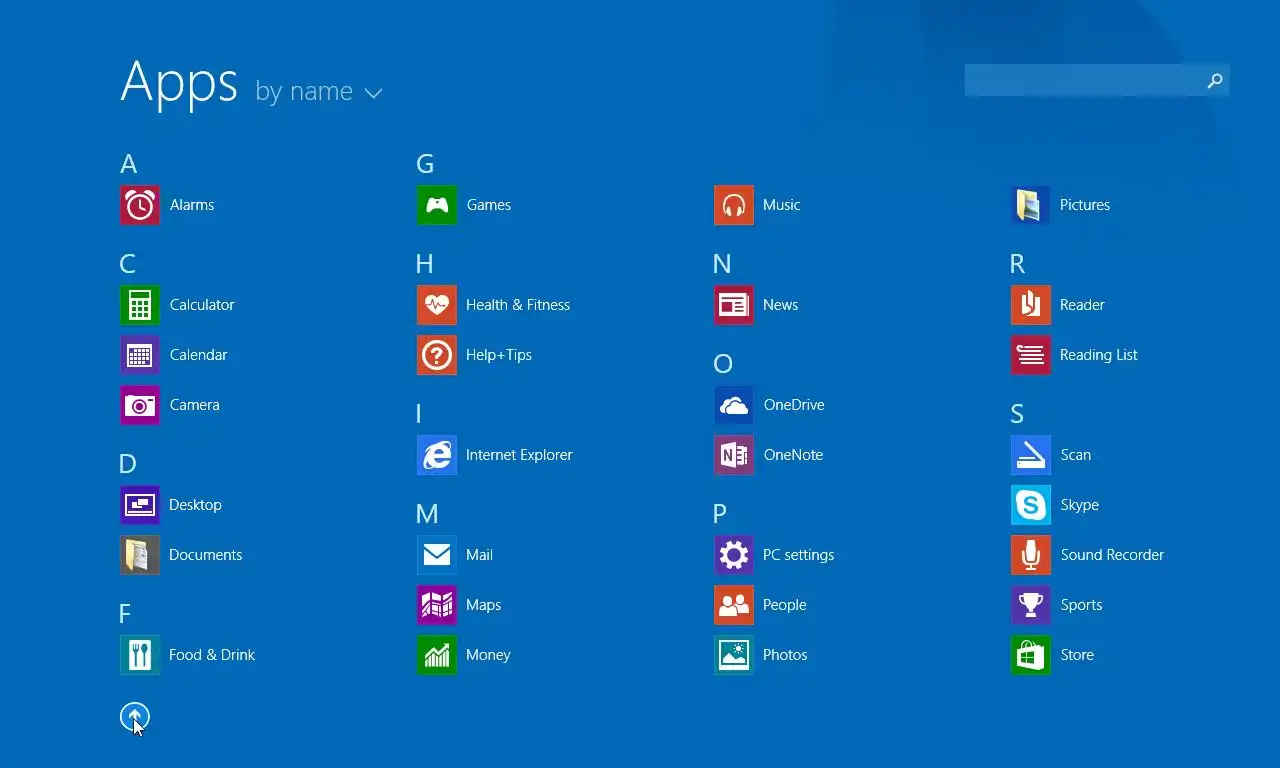The image size is (1280, 768).
Task: Launch the Sound Recorder icon
Action: tap(1031, 555)
